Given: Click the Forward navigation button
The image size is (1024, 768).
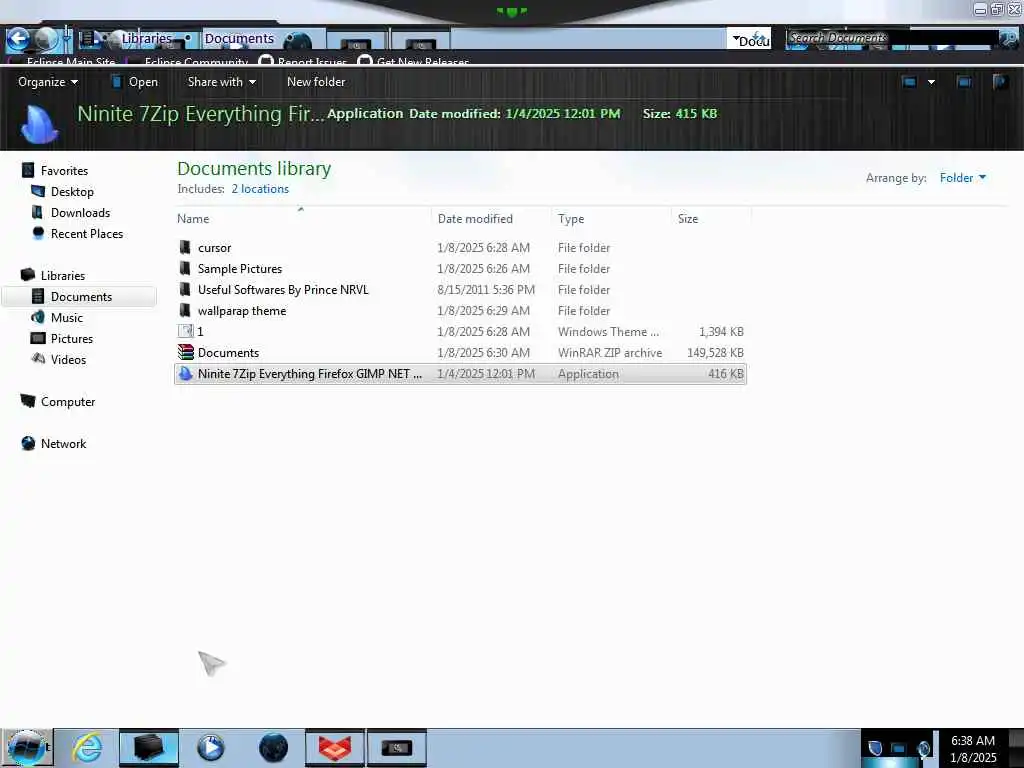Looking at the screenshot, I should point(46,39).
